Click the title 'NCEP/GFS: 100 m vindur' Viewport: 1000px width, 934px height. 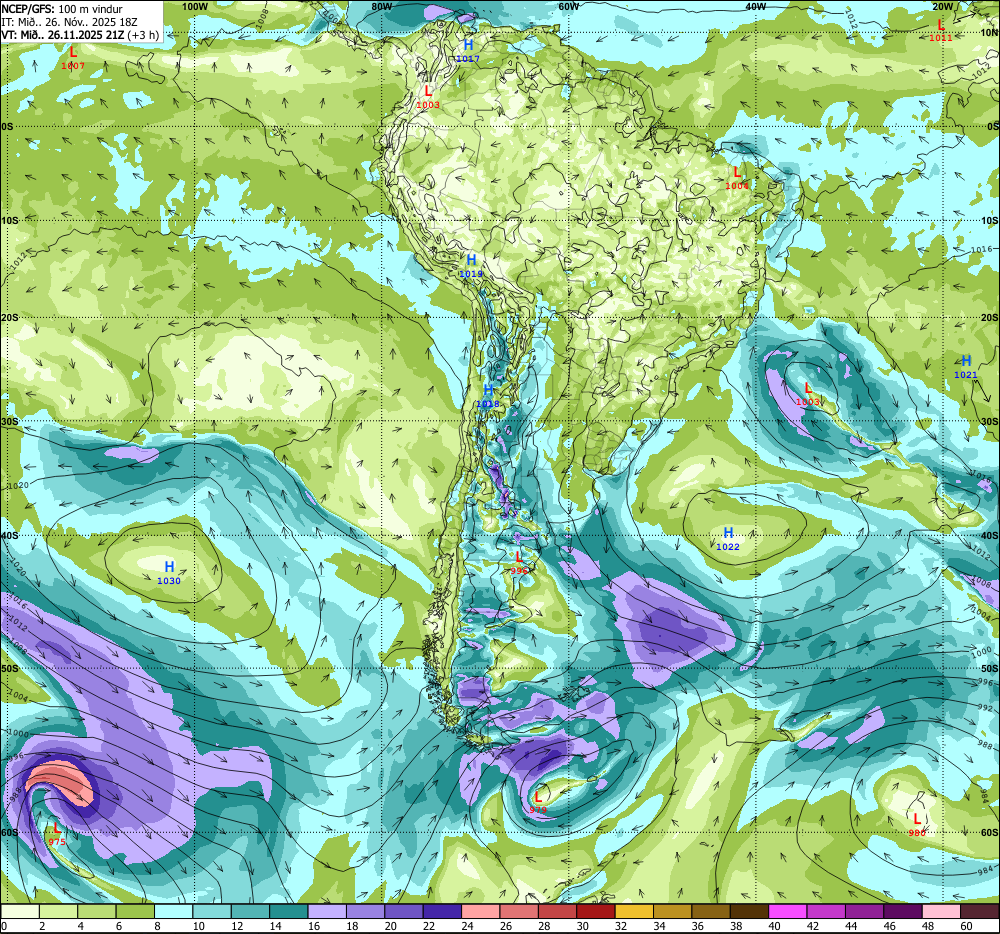click(62, 9)
